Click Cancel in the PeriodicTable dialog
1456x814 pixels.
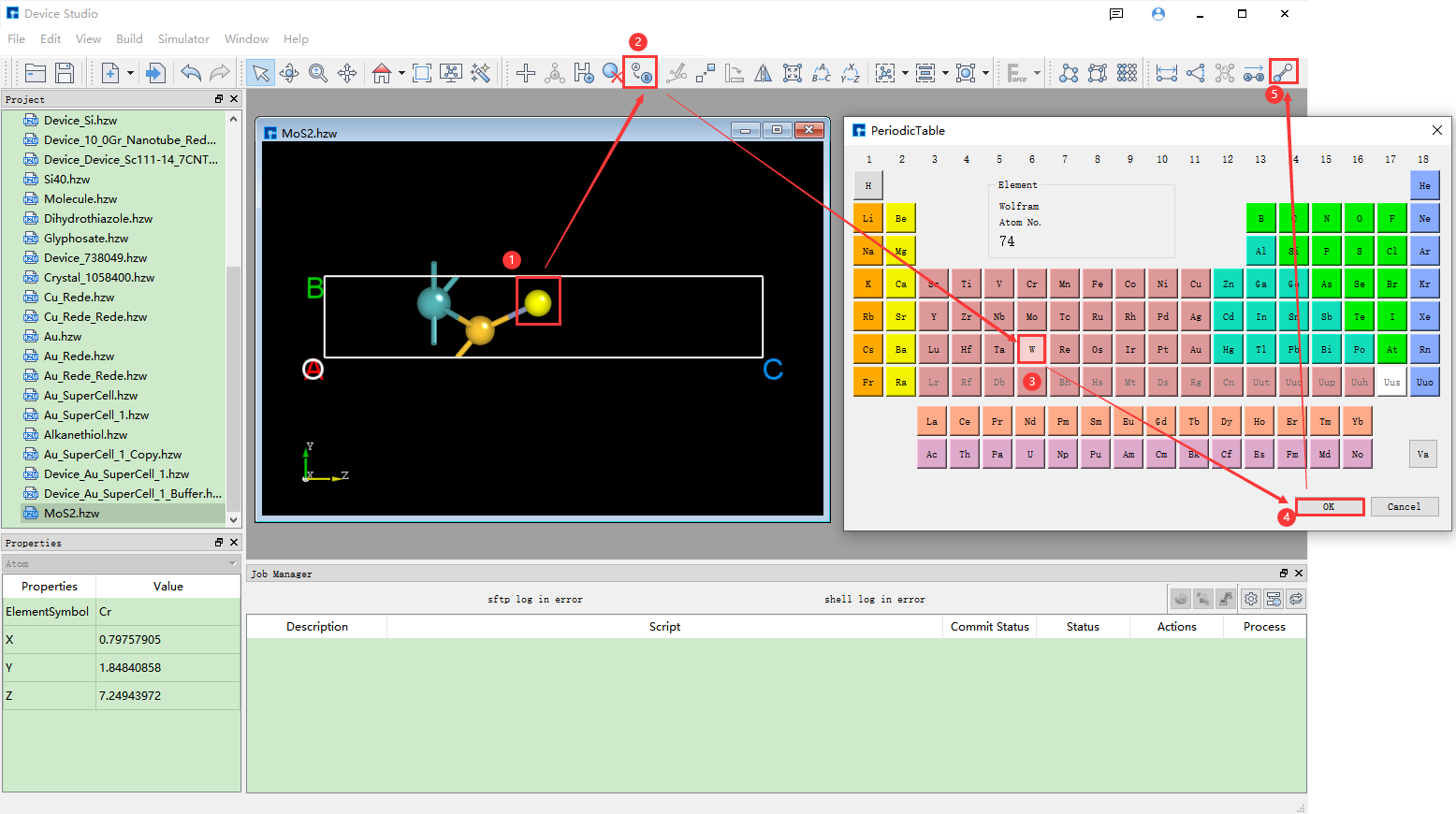(x=1404, y=507)
